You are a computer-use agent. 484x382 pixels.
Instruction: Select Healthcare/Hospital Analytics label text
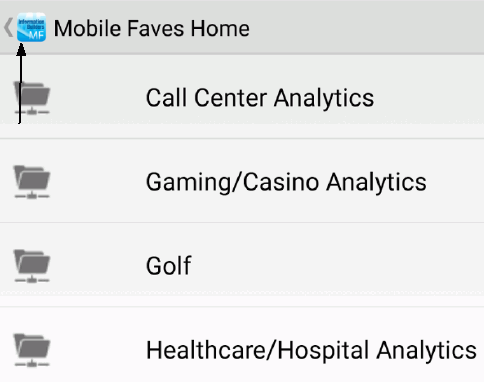(311, 350)
